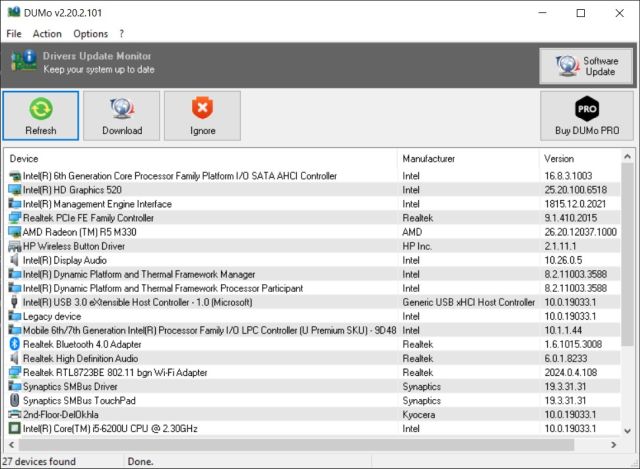This screenshot has height=469, width=640.
Task: Click the Intel HD Graphics 520 icon
Action: pyautogui.click(x=15, y=190)
